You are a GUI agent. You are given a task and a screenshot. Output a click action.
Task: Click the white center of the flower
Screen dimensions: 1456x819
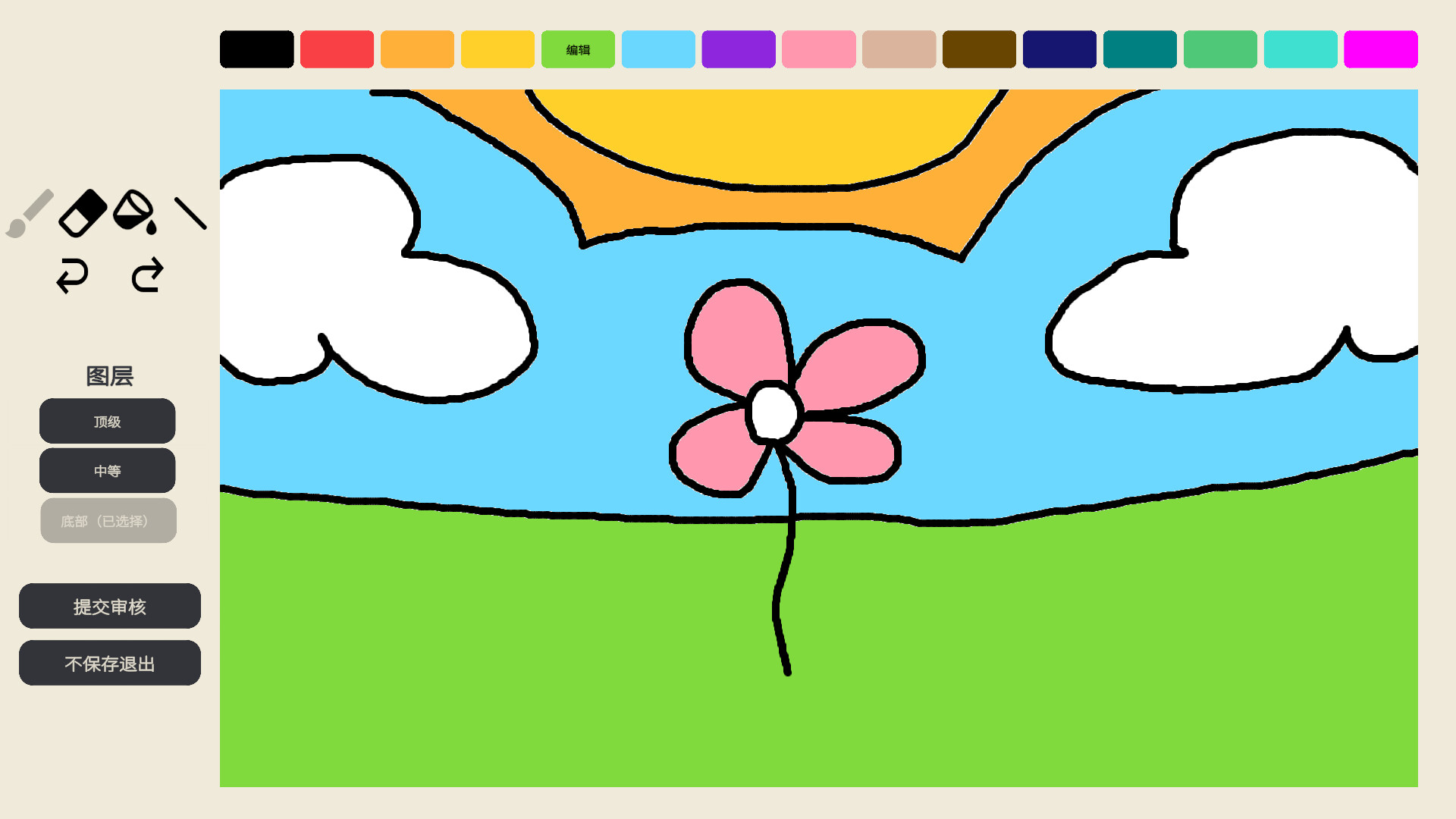coord(774,413)
